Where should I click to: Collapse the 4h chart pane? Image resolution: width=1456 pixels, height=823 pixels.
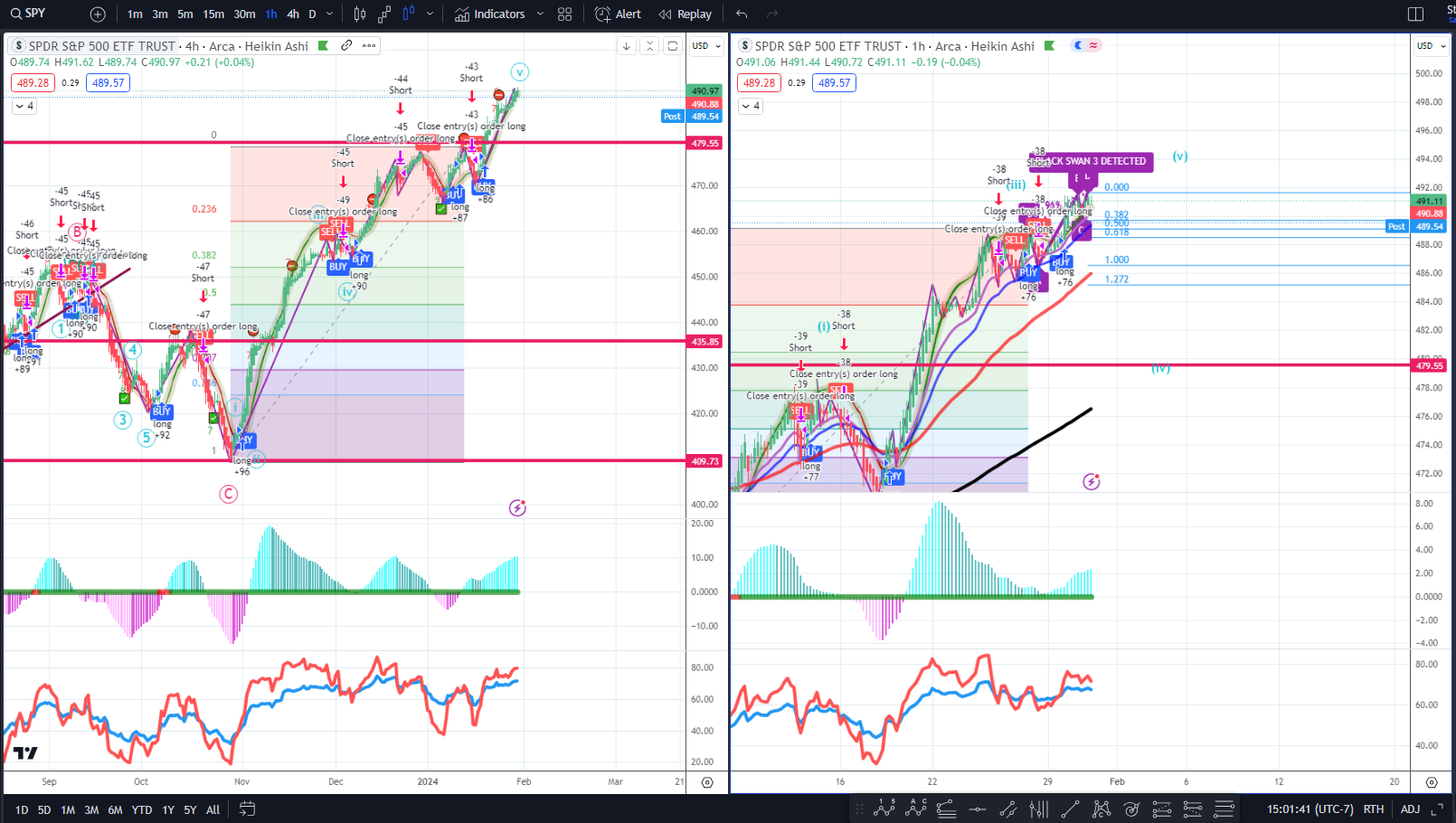pyautogui.click(x=649, y=46)
